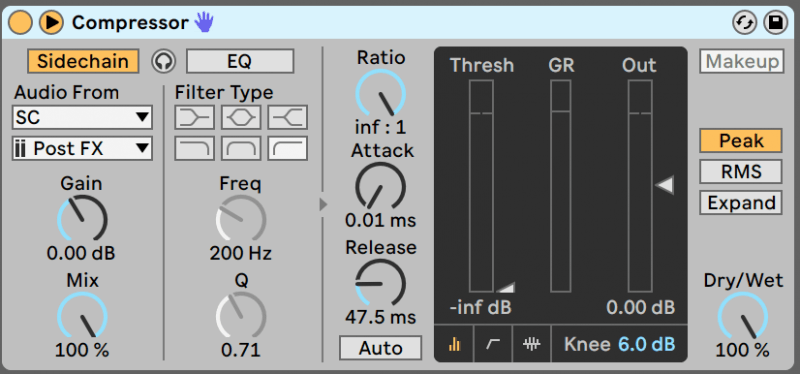Select RMS detection mode
The image size is (800, 374).
point(741,172)
